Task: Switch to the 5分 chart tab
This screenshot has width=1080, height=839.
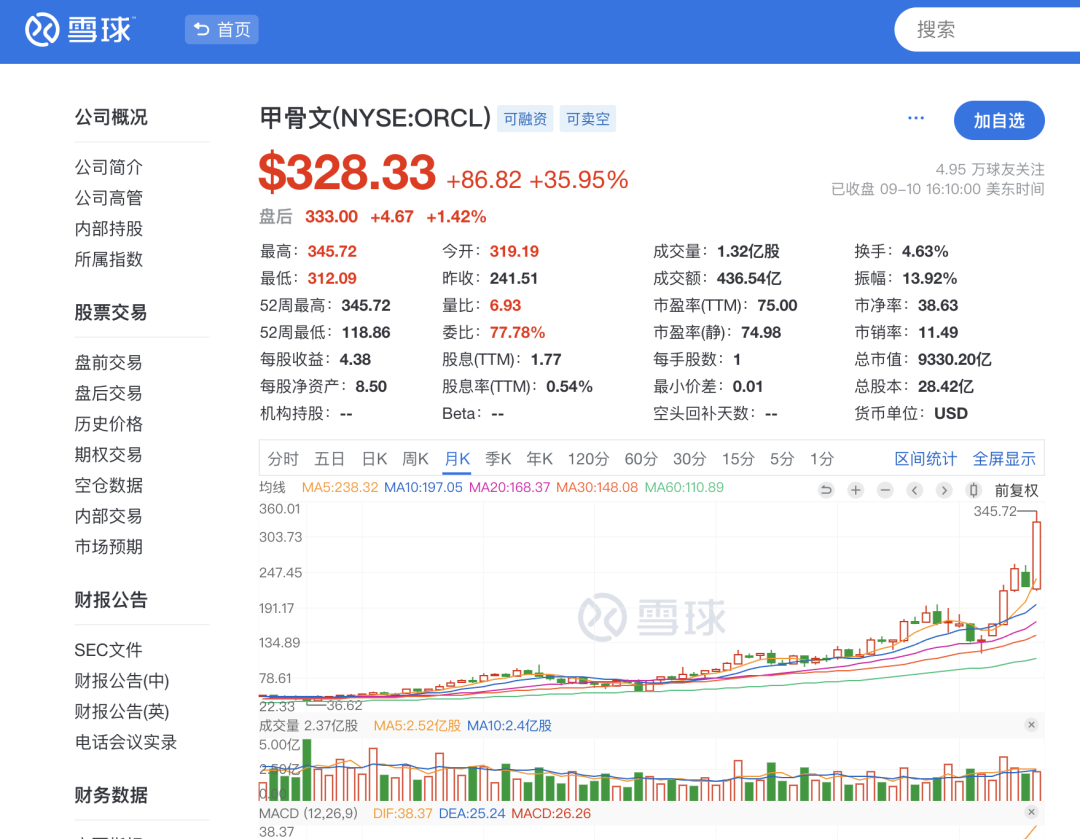Action: (x=782, y=459)
